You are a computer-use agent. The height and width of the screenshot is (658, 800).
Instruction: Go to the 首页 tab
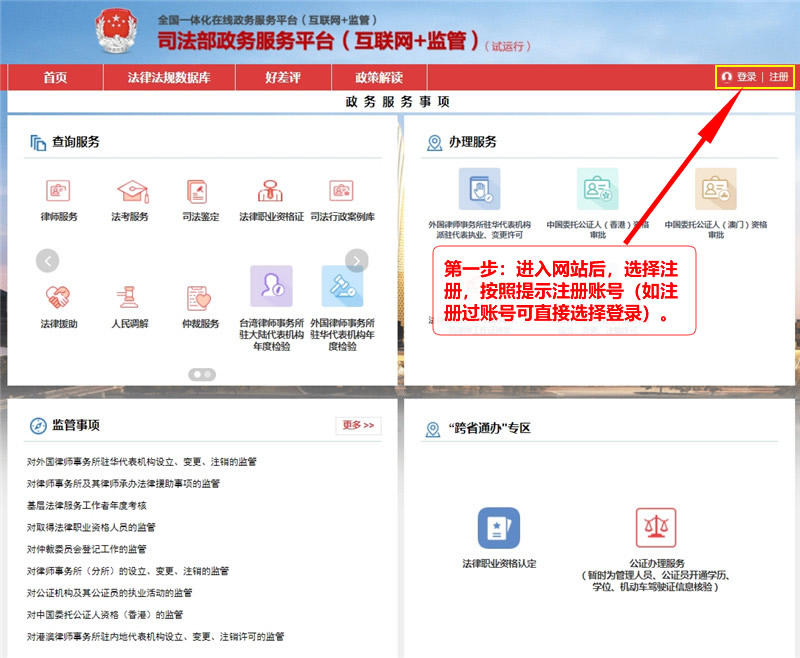[55, 78]
